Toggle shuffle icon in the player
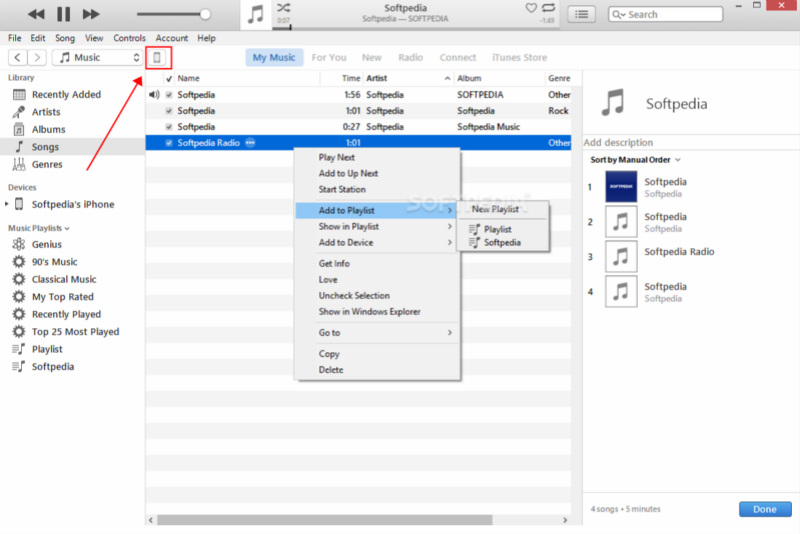 tap(283, 8)
